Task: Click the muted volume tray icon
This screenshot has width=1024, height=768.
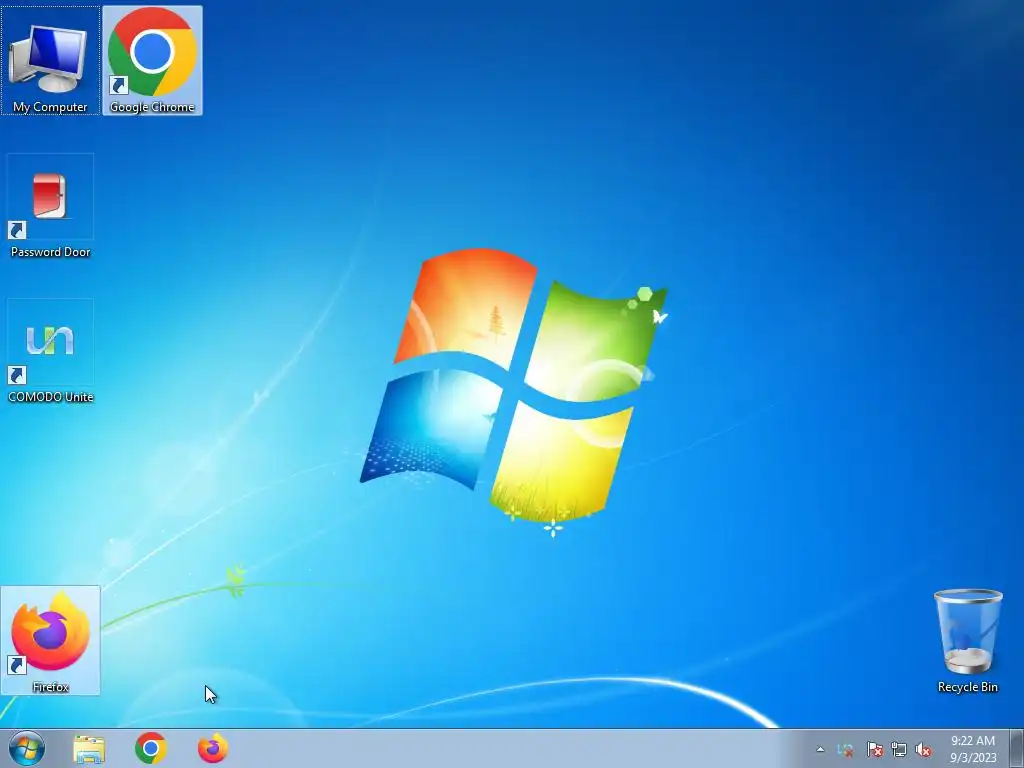Action: tap(923, 750)
